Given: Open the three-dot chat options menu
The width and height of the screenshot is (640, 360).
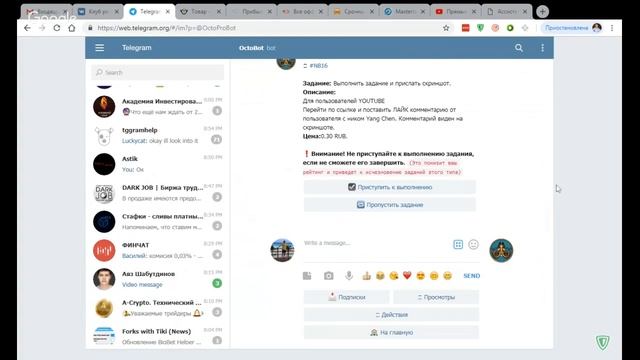Looking at the screenshot, I should [x=542, y=48].
